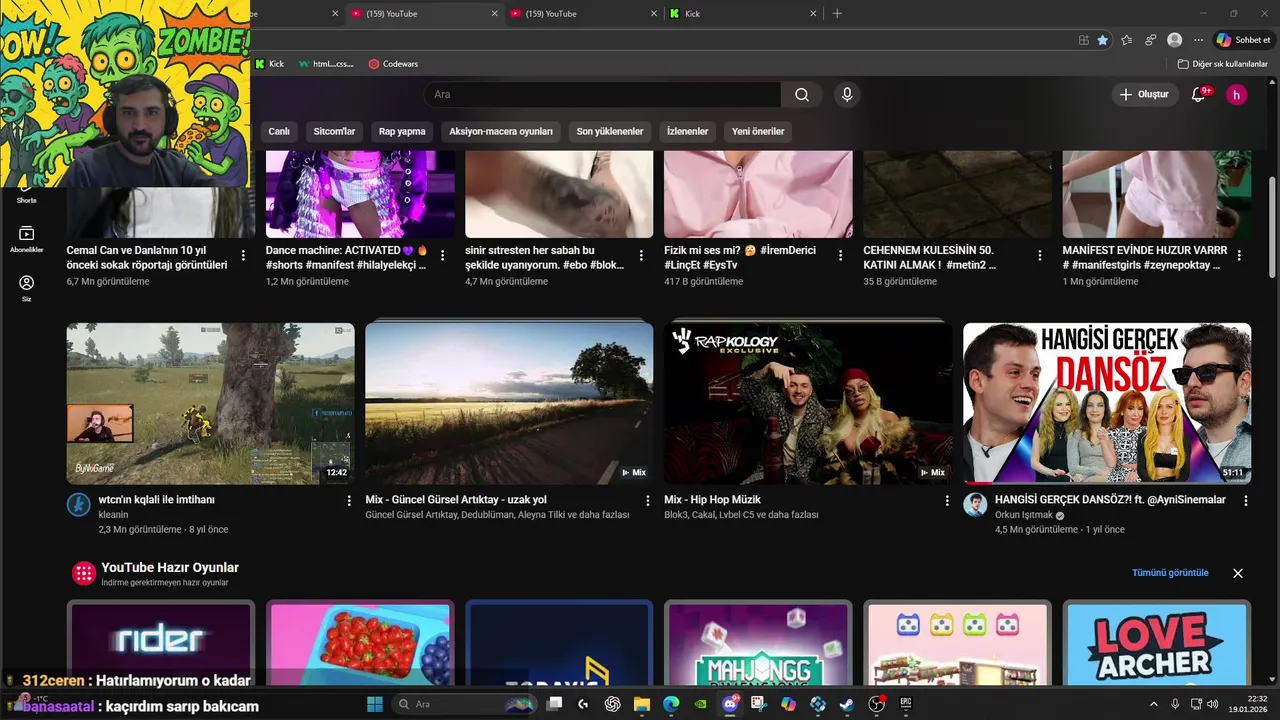1280x720 pixels.
Task: Open browser profile icon in toolbar
Action: (1174, 40)
